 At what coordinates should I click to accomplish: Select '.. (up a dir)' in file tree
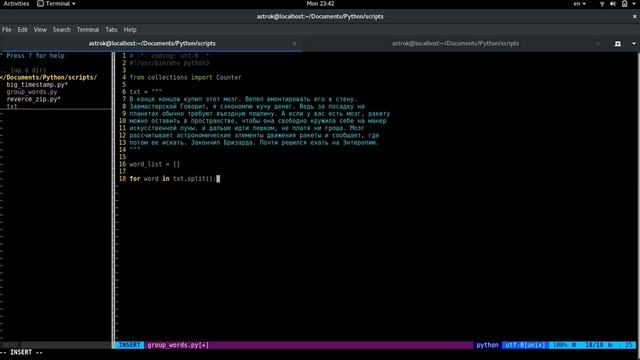click(23, 70)
